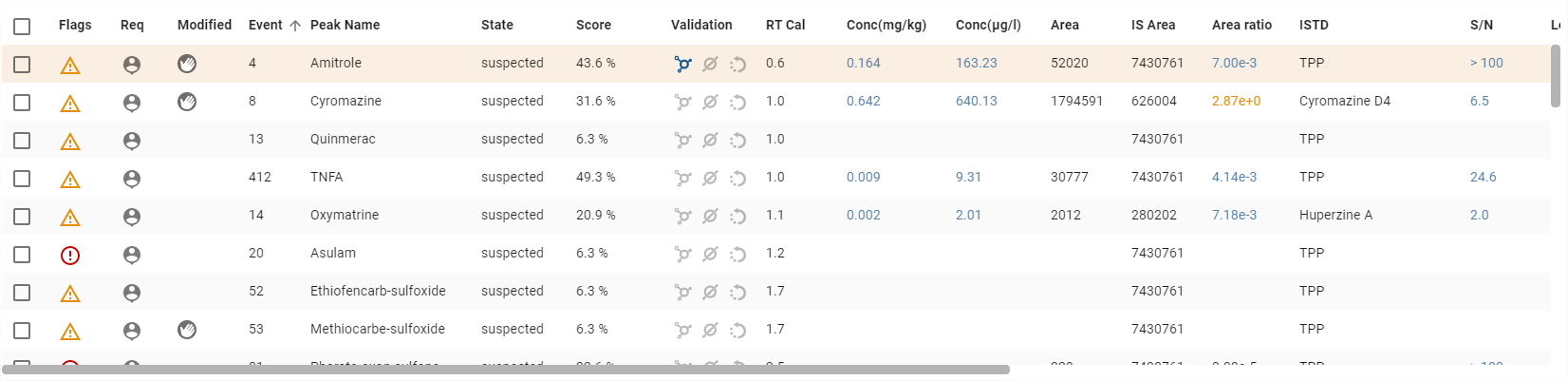
Task: Click the modified hand icon for Amitrole
Action: pos(187,64)
